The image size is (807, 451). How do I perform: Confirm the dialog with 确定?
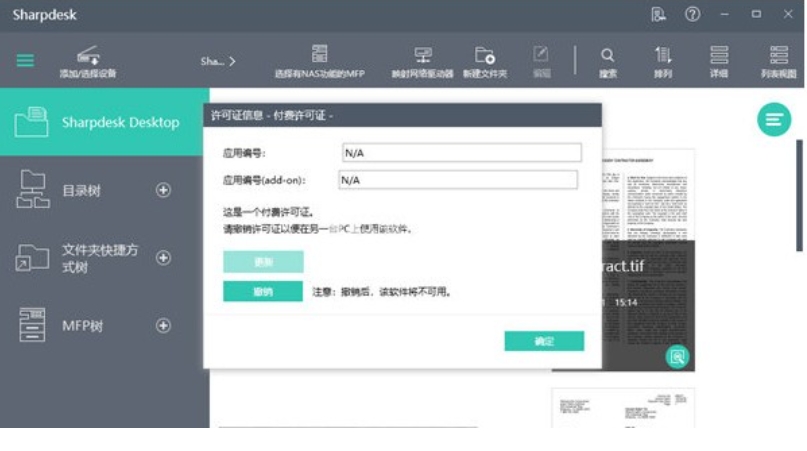point(544,341)
